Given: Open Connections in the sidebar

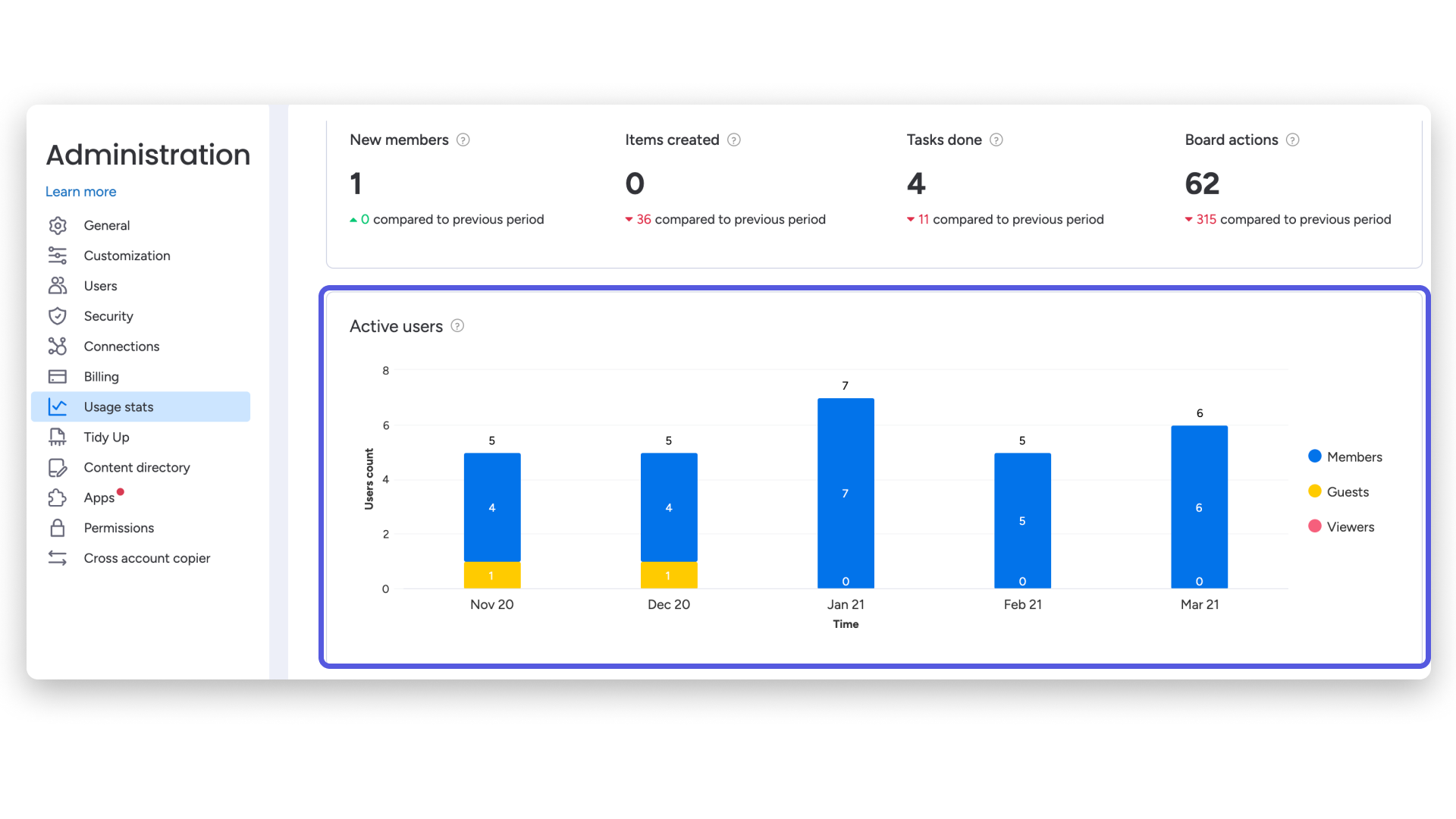Looking at the screenshot, I should (x=140, y=347).
